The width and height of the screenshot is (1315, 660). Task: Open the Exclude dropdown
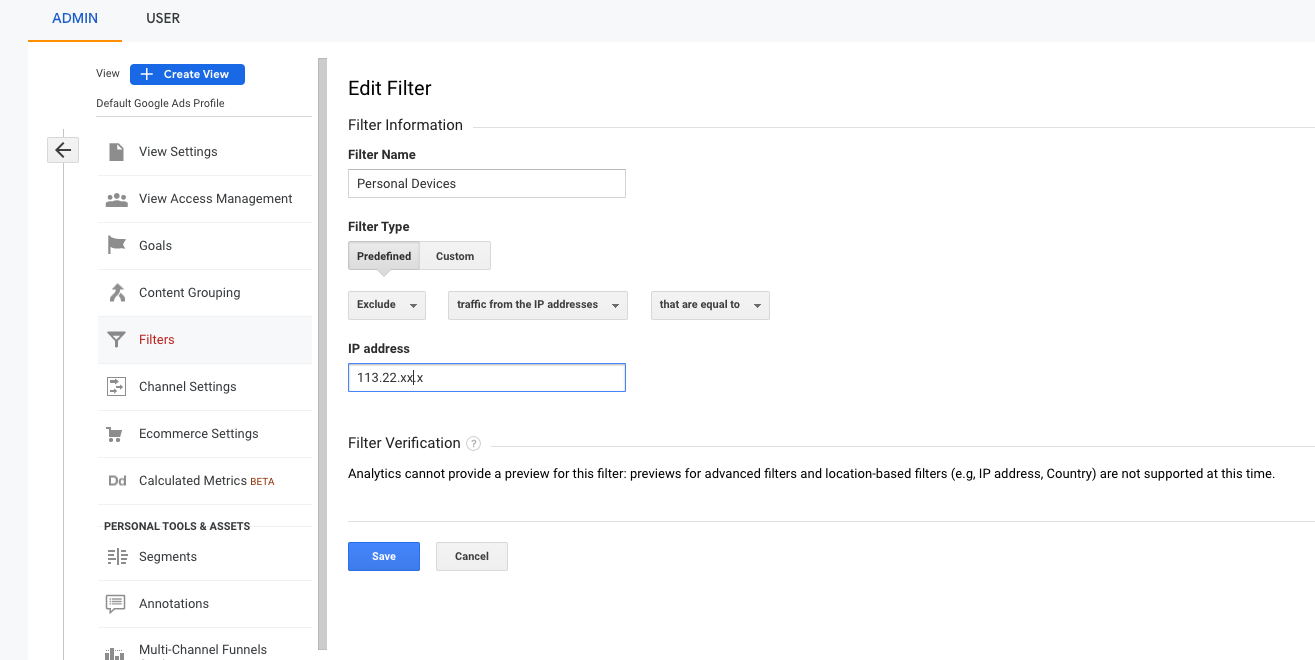pos(387,305)
